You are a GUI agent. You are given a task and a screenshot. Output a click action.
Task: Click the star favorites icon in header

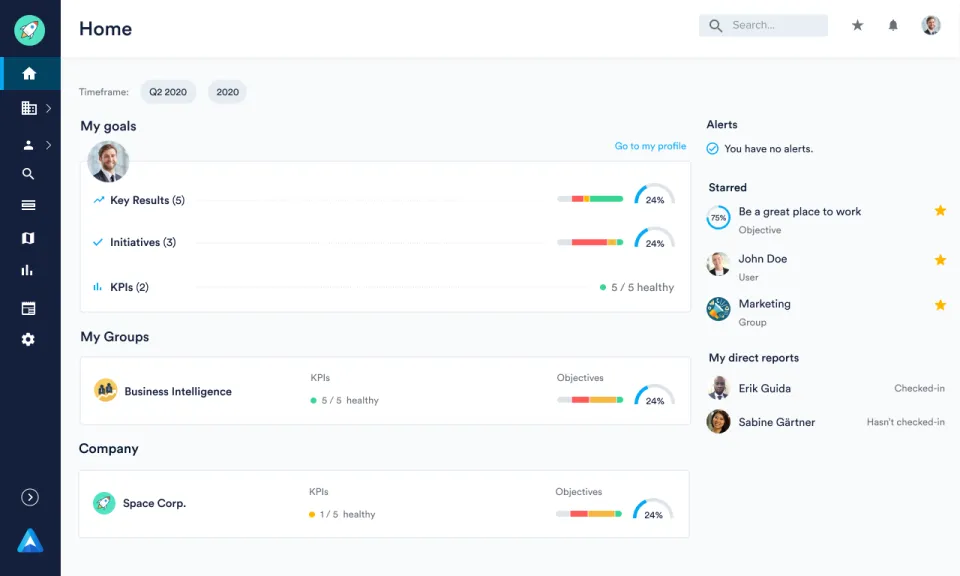tap(857, 26)
